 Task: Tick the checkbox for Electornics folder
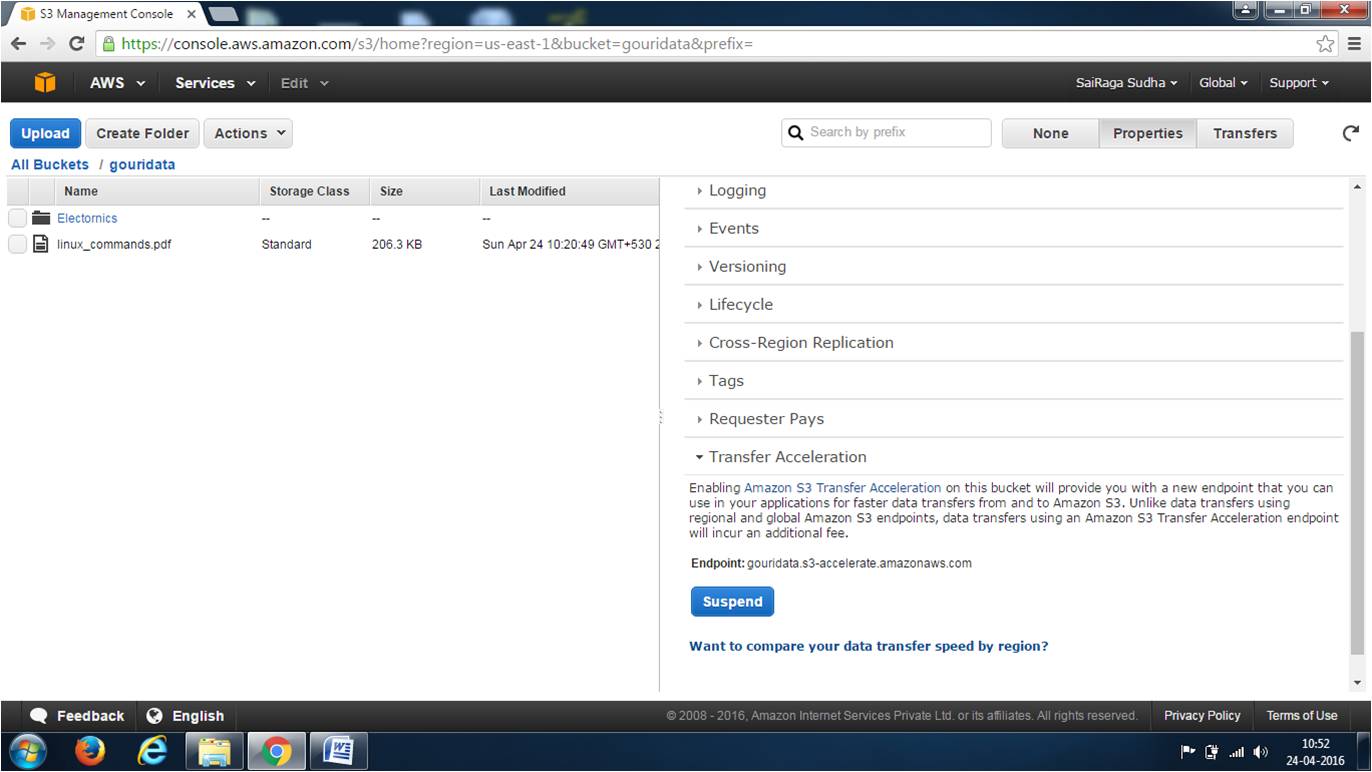(x=17, y=218)
